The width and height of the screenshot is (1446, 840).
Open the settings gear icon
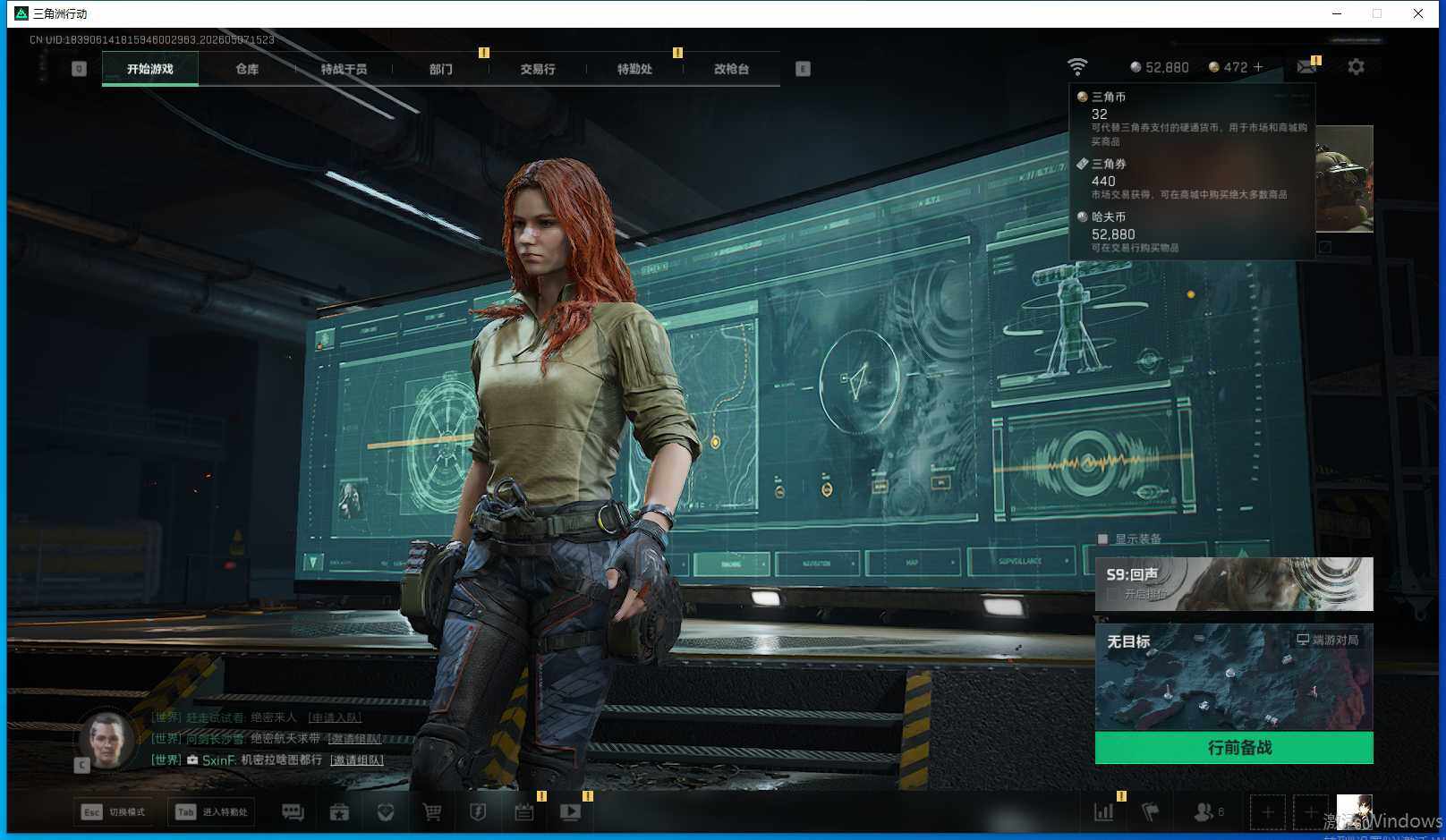click(1356, 67)
